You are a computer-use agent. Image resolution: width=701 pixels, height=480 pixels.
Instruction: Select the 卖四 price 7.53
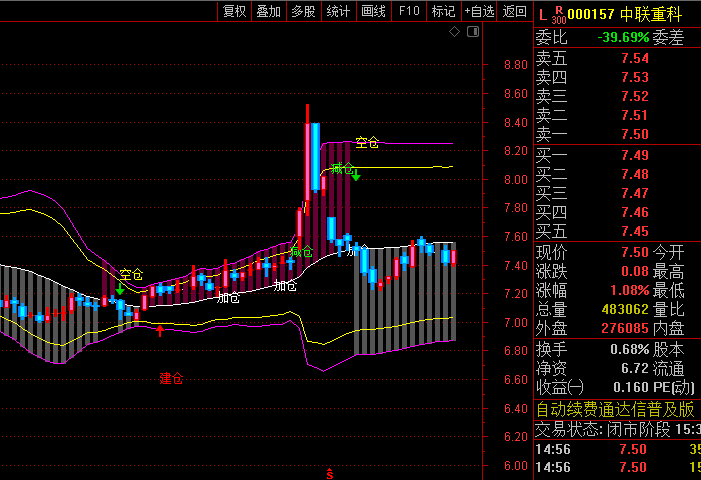click(x=635, y=77)
